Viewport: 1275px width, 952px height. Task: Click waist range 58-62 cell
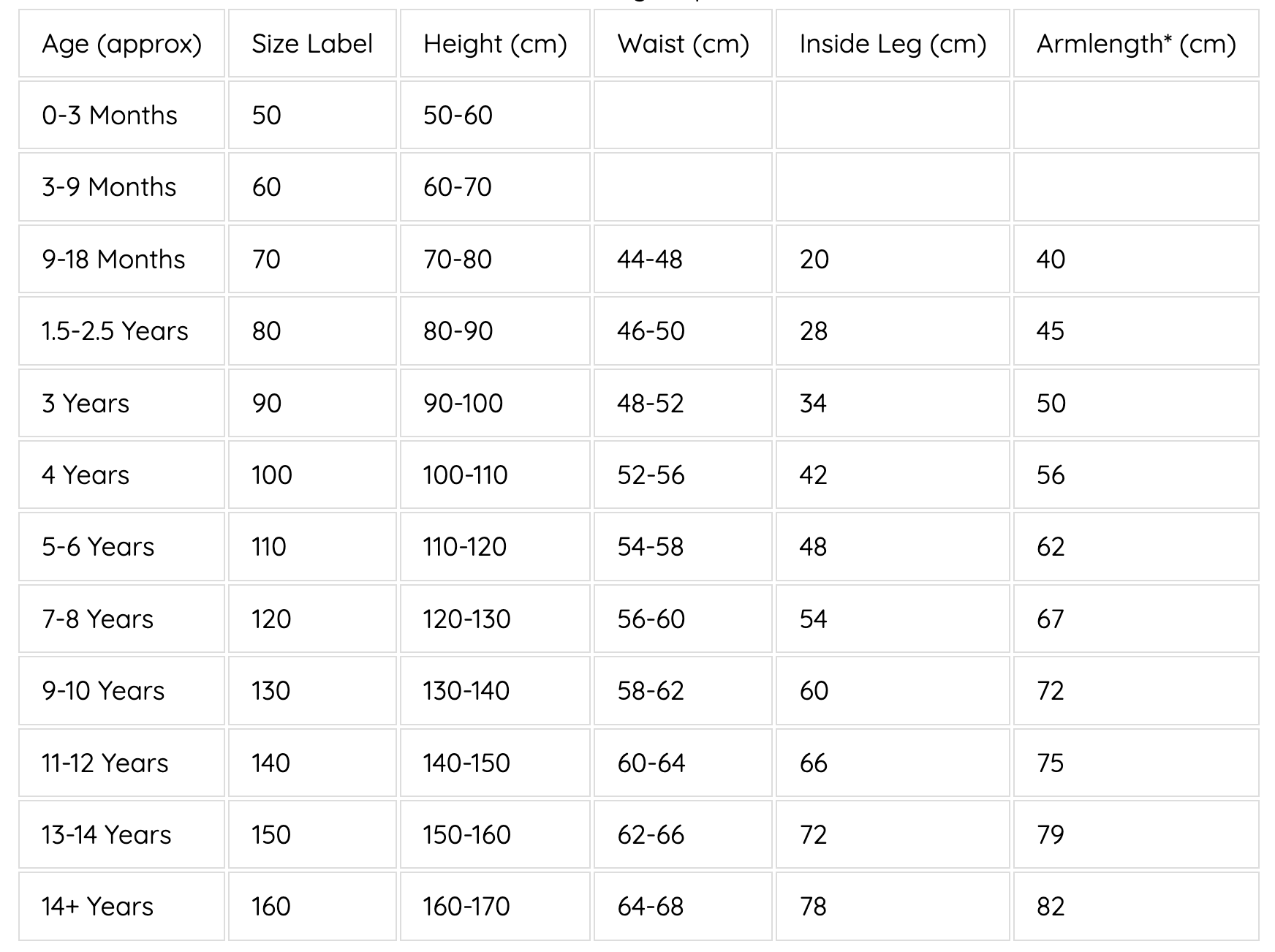650,691
